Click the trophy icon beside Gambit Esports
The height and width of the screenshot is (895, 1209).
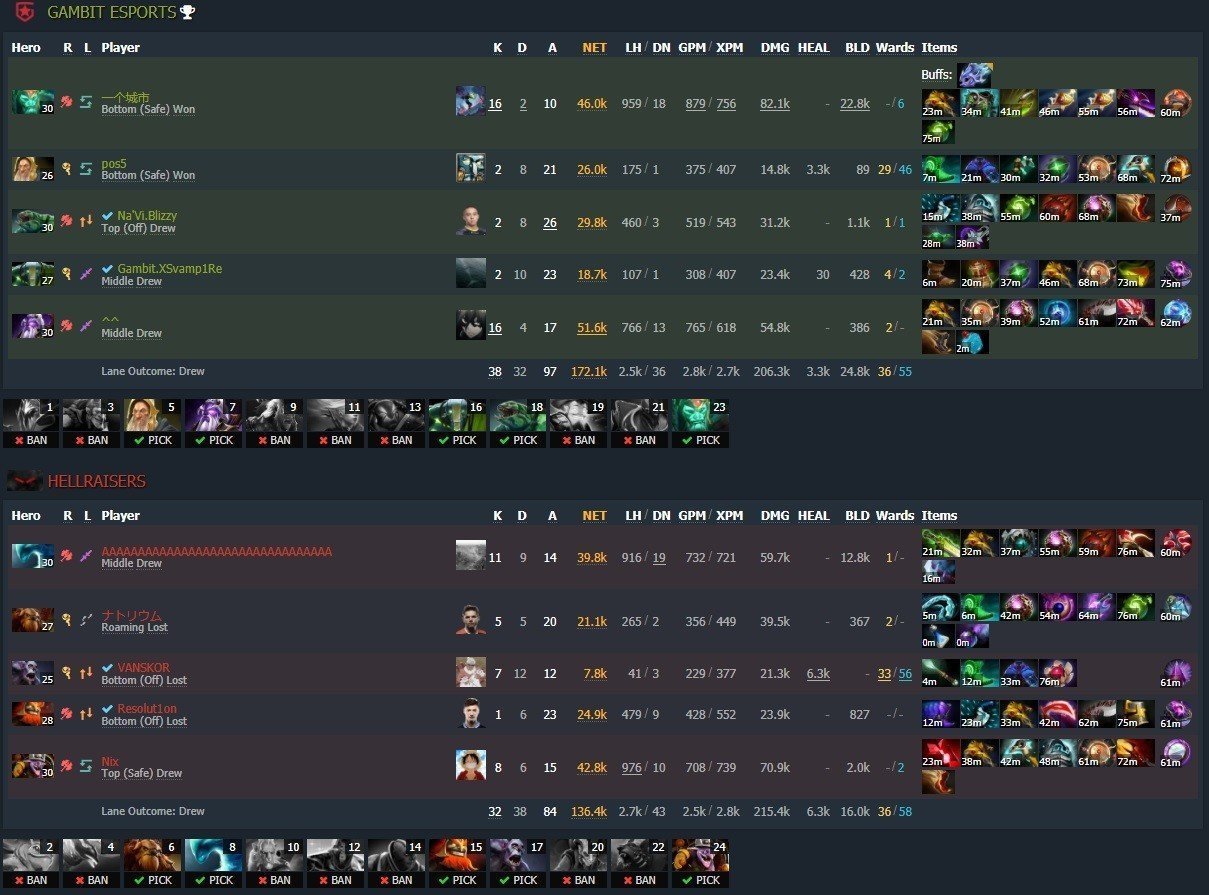tap(188, 13)
